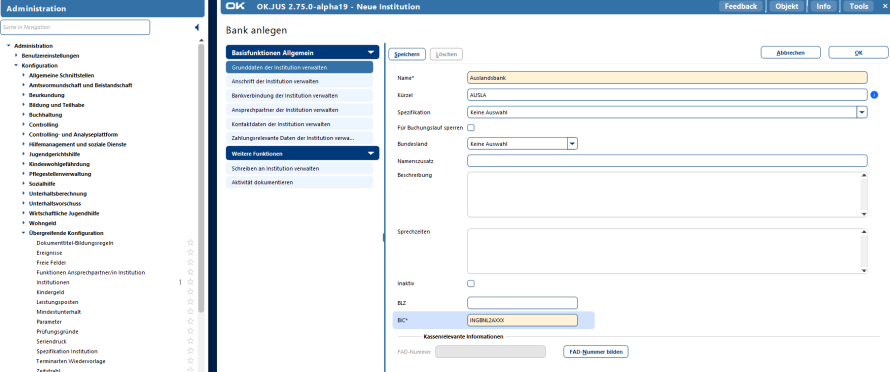
Task: Click the Speichern button
Action: pos(407,54)
